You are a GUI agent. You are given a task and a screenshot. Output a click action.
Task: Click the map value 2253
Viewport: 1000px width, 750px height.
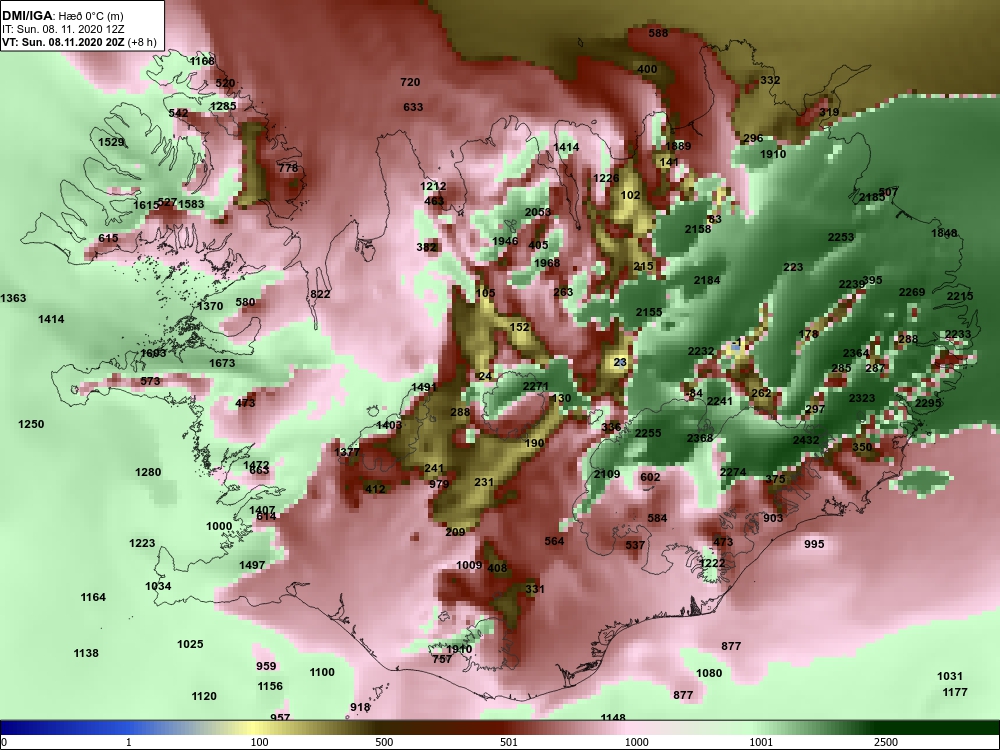pyautogui.click(x=841, y=238)
